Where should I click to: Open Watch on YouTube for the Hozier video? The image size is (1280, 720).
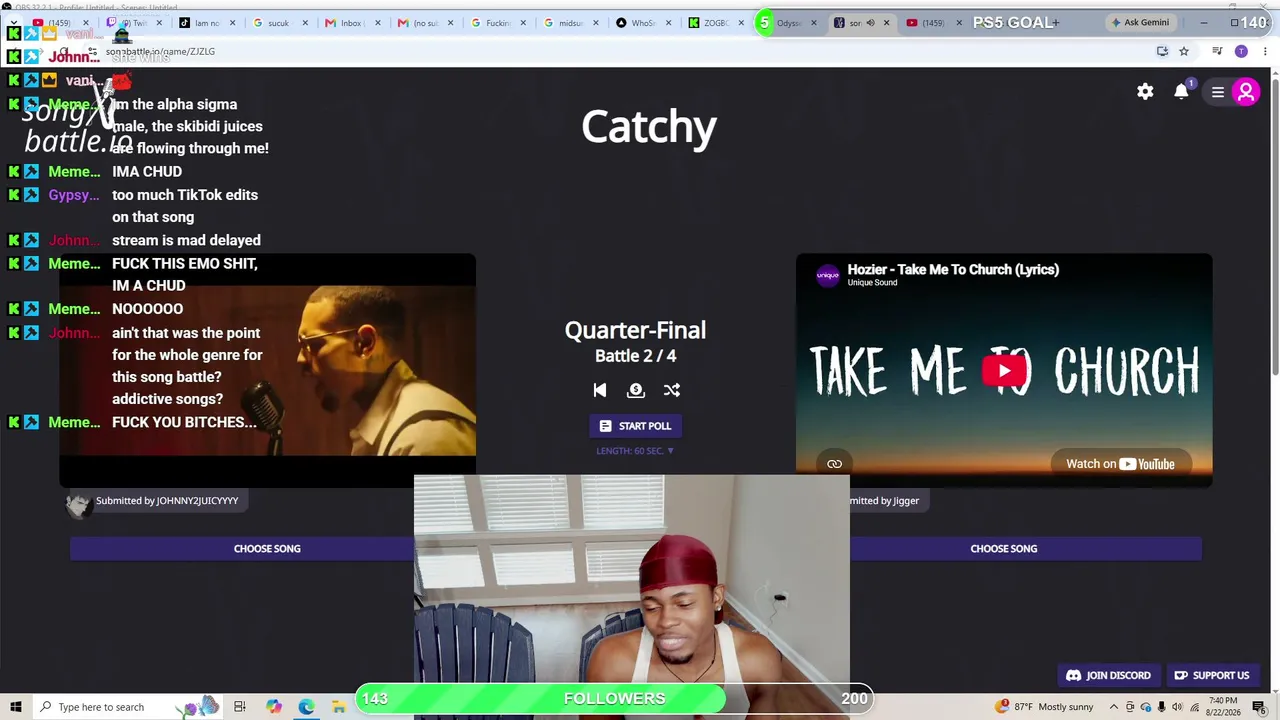click(x=1120, y=464)
